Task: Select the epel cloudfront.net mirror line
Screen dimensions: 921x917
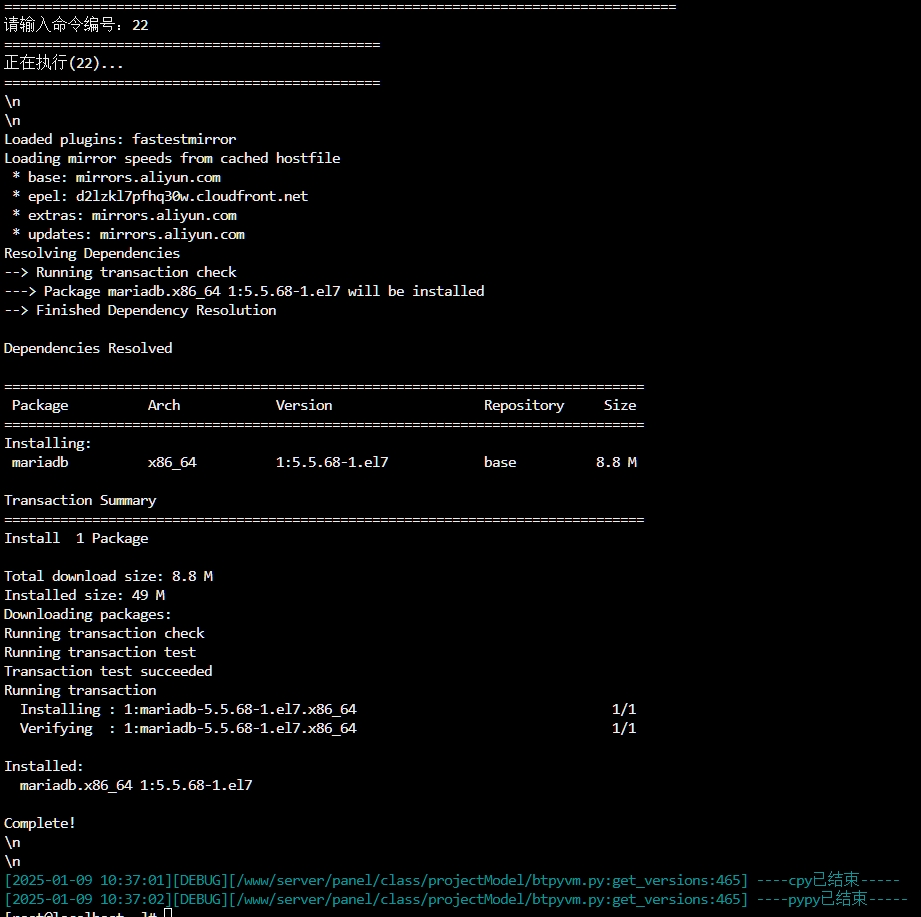Action: pos(160,196)
